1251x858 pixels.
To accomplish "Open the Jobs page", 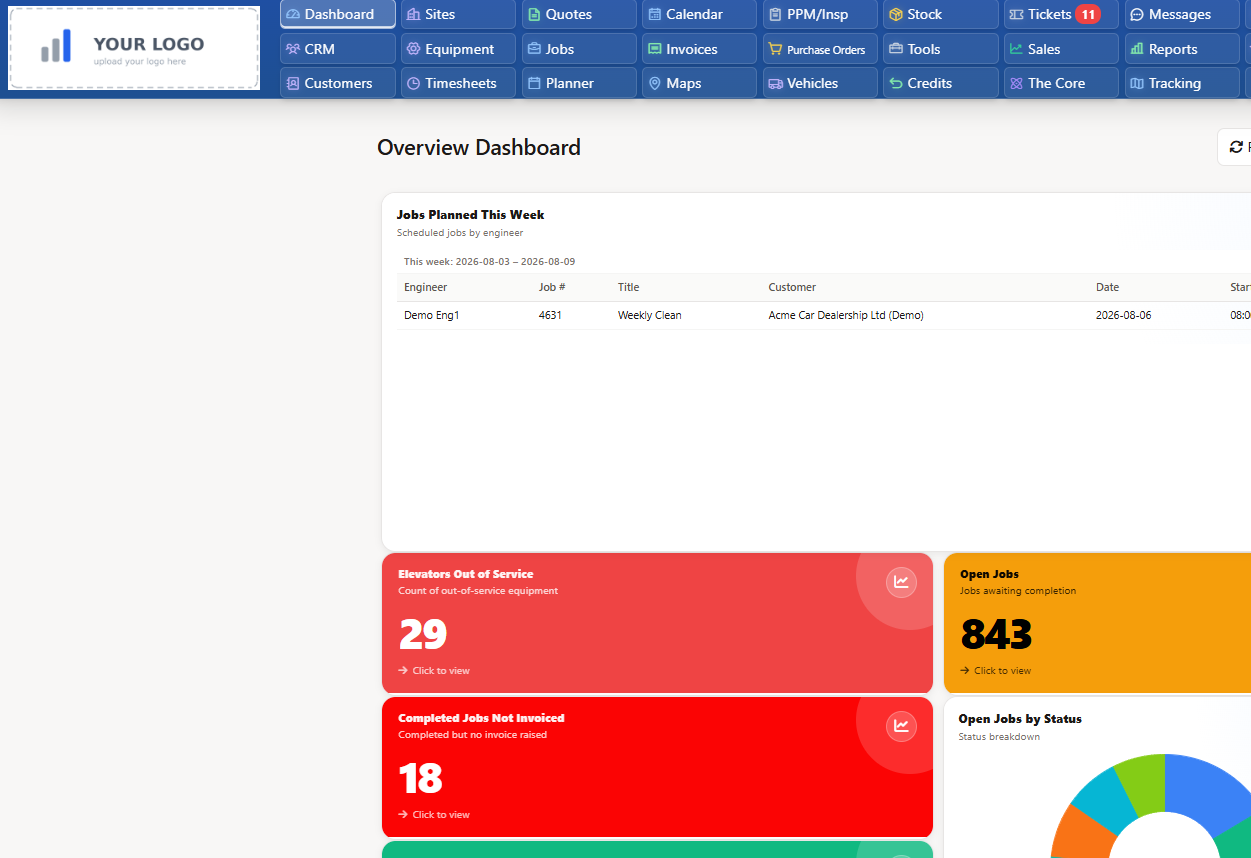I will click(x=579, y=49).
